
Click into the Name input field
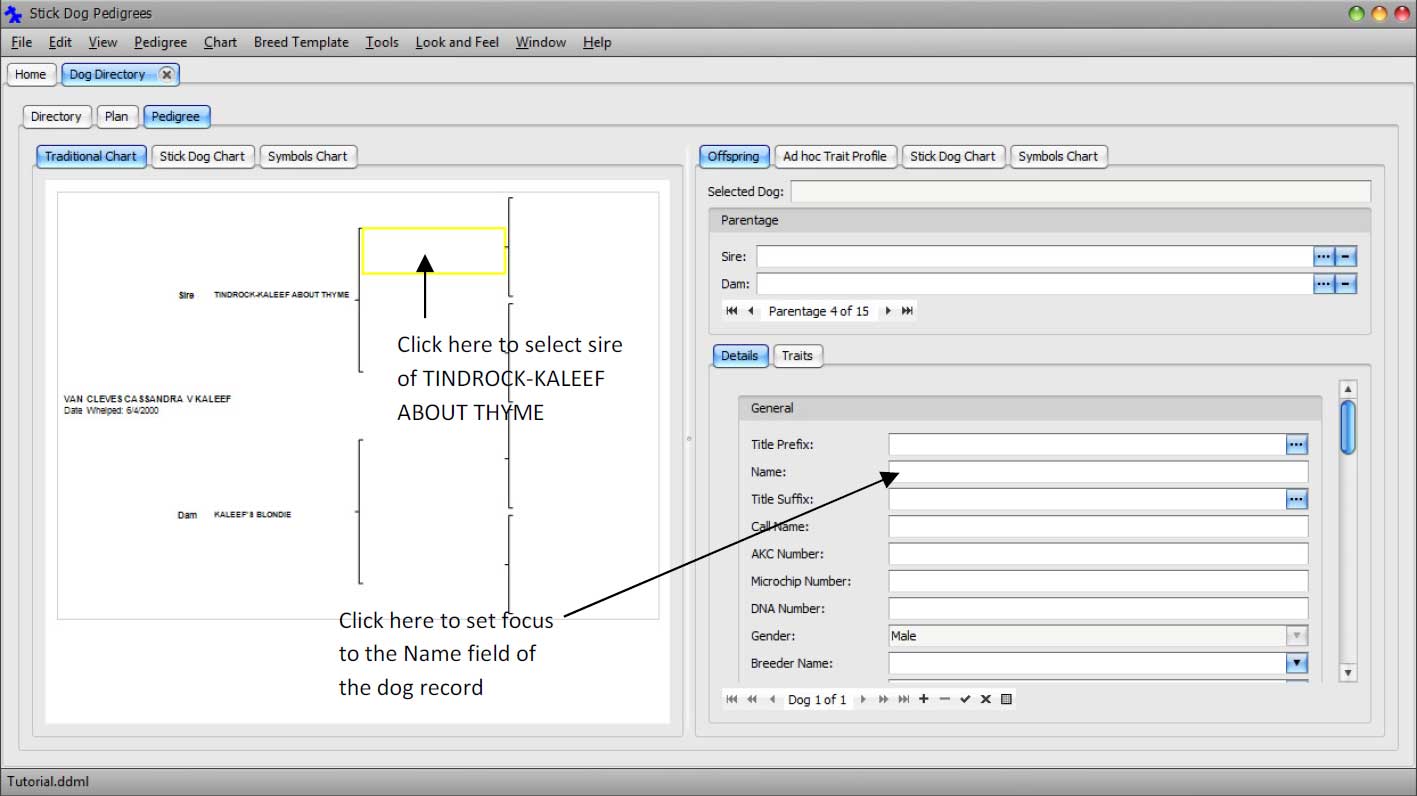(x=1097, y=472)
